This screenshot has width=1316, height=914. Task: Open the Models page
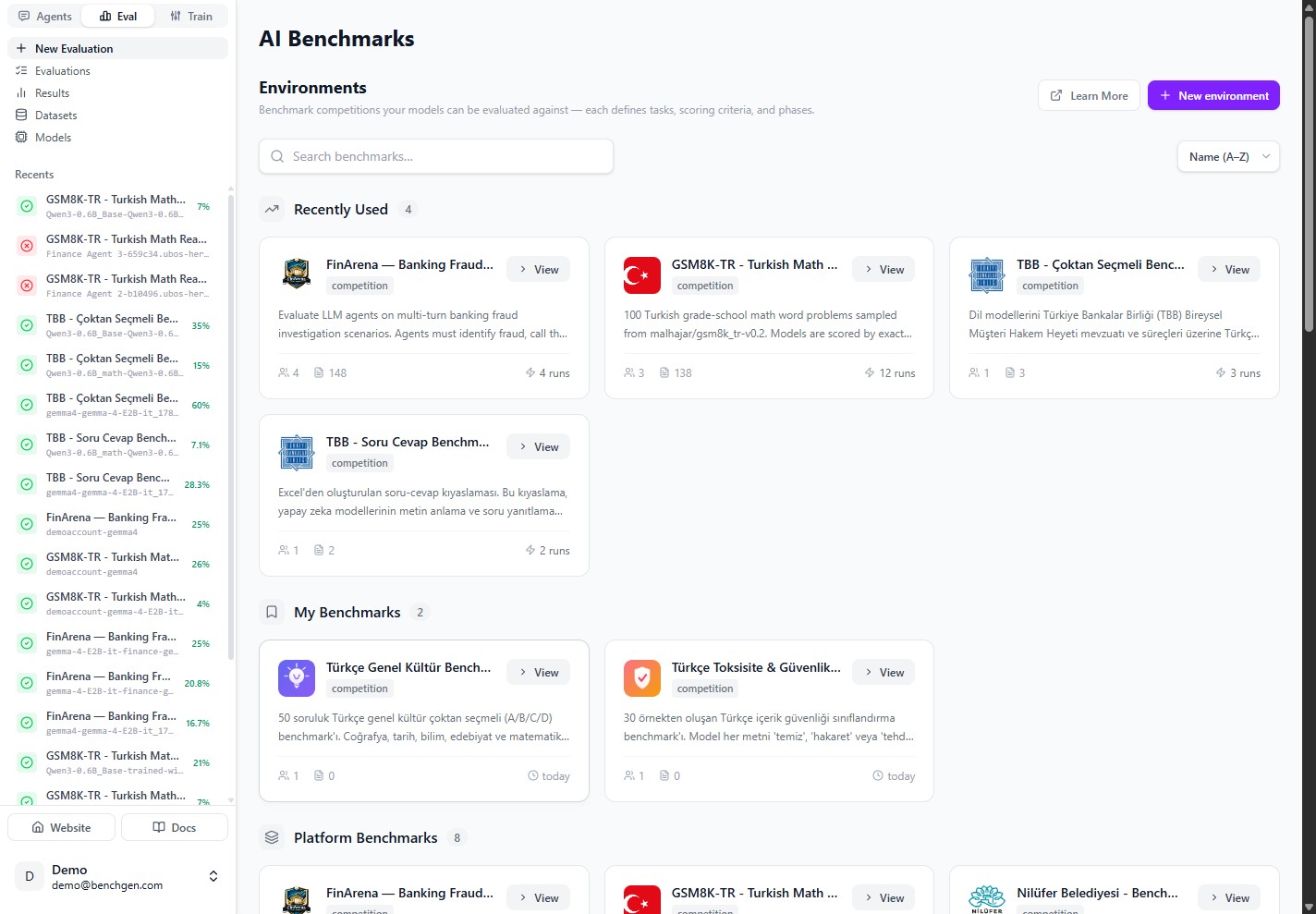(x=117, y=138)
